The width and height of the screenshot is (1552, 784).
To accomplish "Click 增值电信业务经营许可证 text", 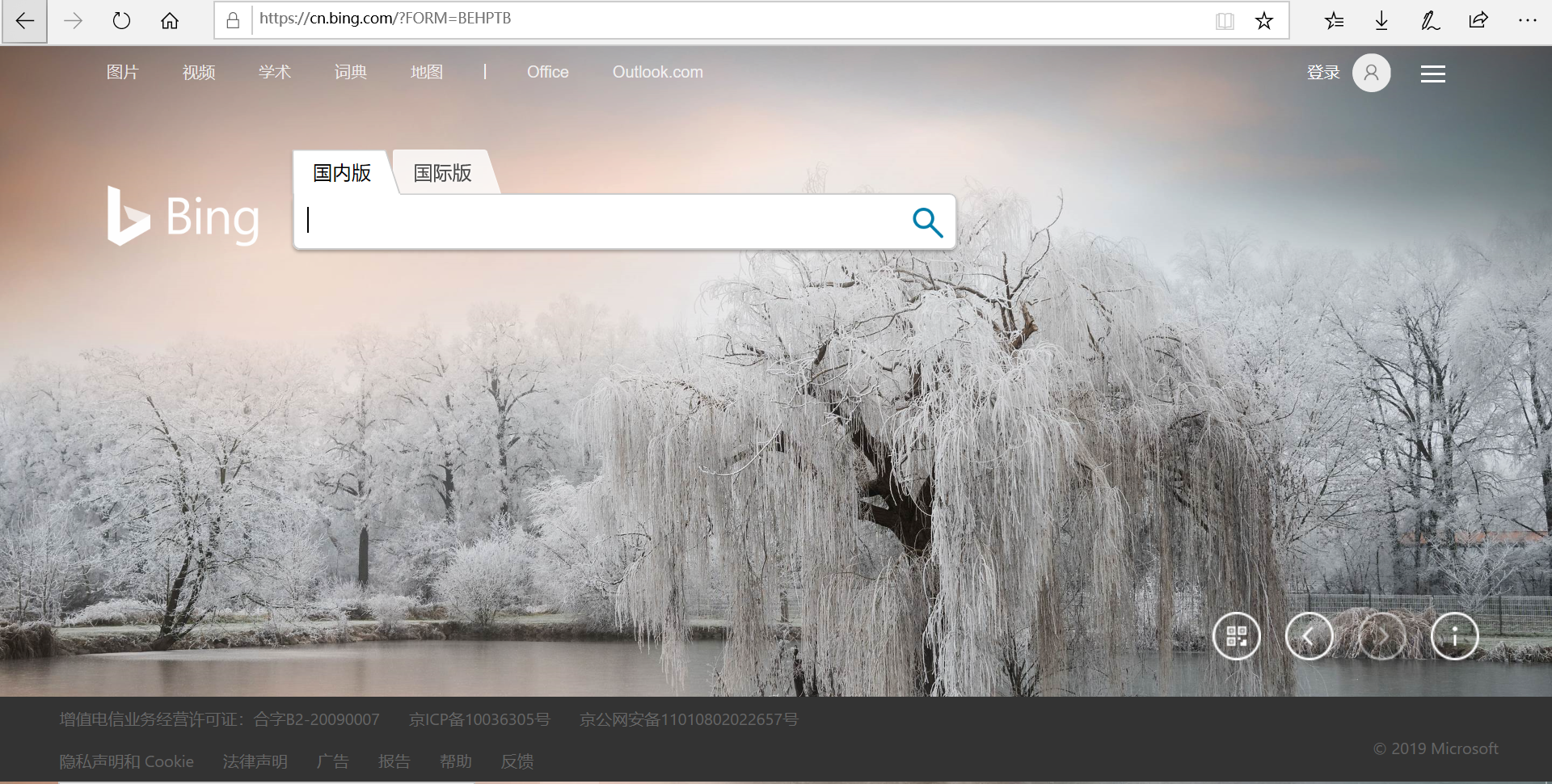I will point(219,719).
